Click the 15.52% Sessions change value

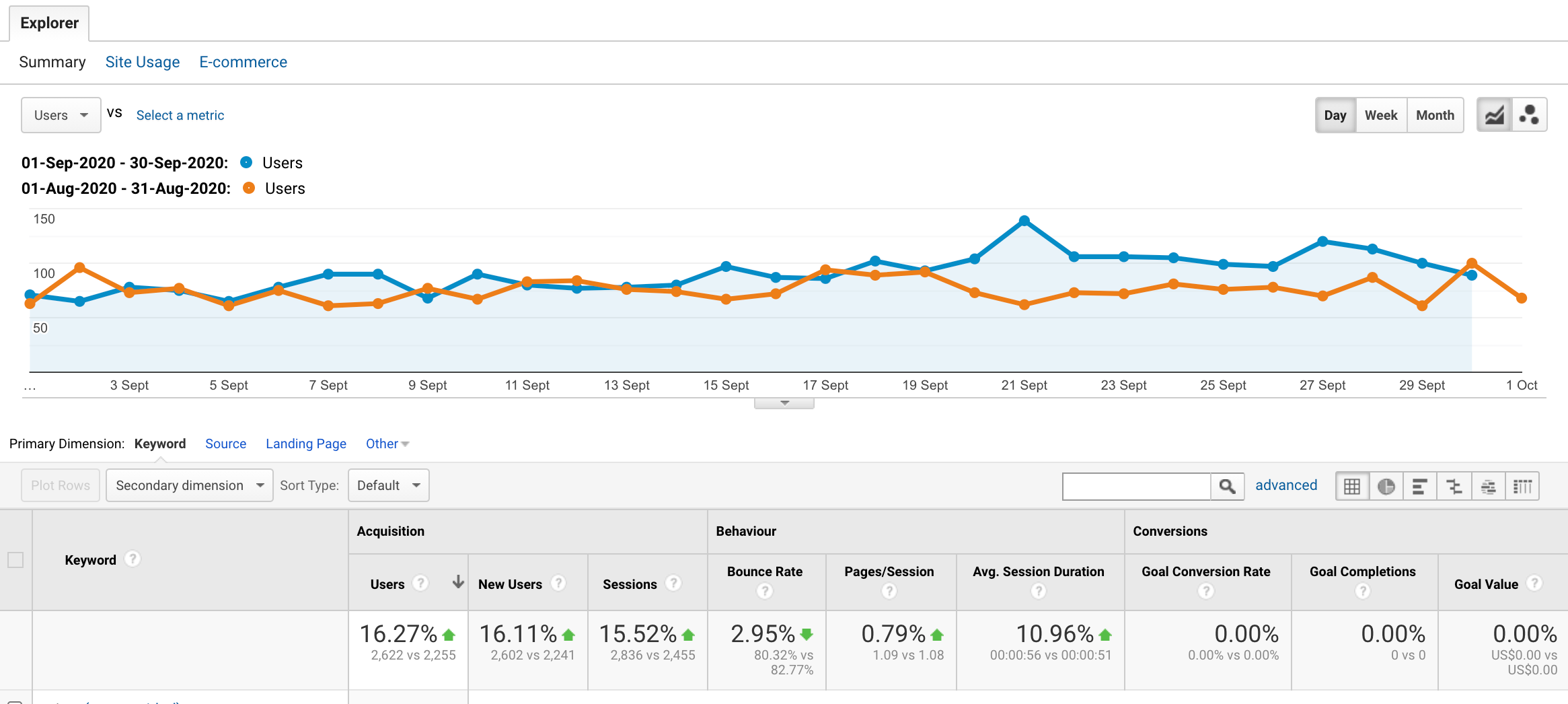coord(638,634)
